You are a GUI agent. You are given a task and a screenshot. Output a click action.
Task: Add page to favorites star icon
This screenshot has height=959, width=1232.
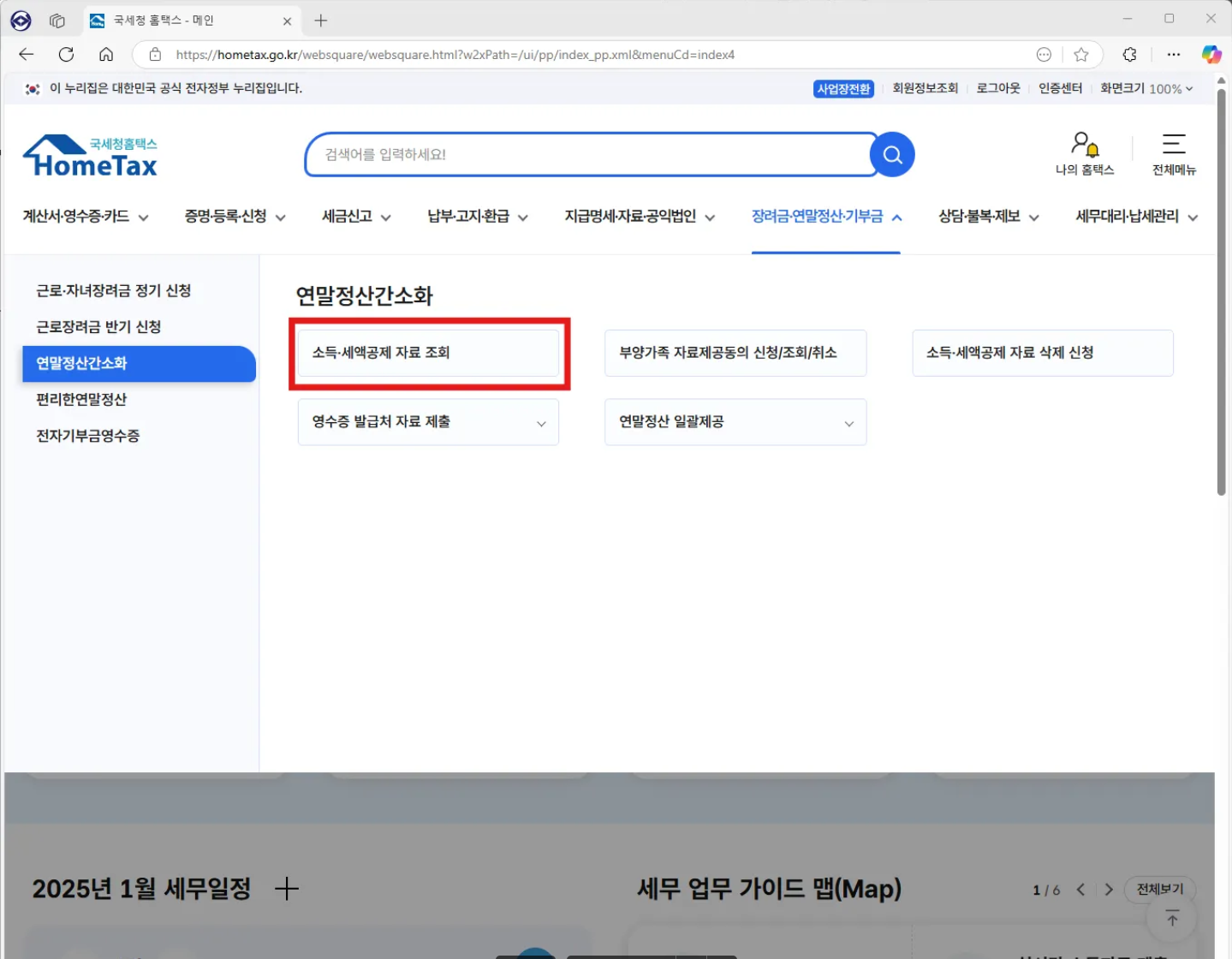click(1081, 55)
